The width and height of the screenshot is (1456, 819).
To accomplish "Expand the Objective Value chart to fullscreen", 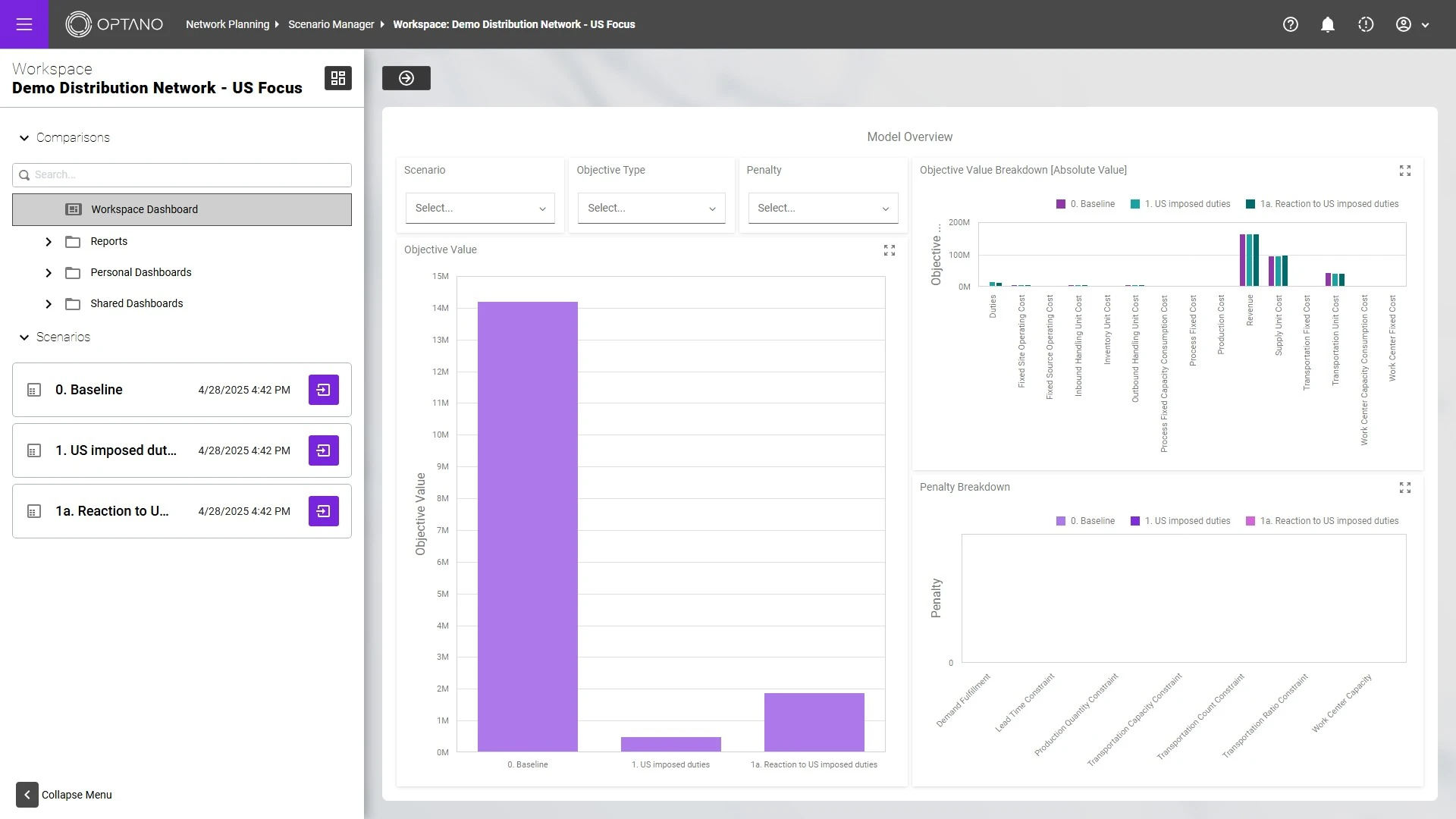I will [x=890, y=250].
